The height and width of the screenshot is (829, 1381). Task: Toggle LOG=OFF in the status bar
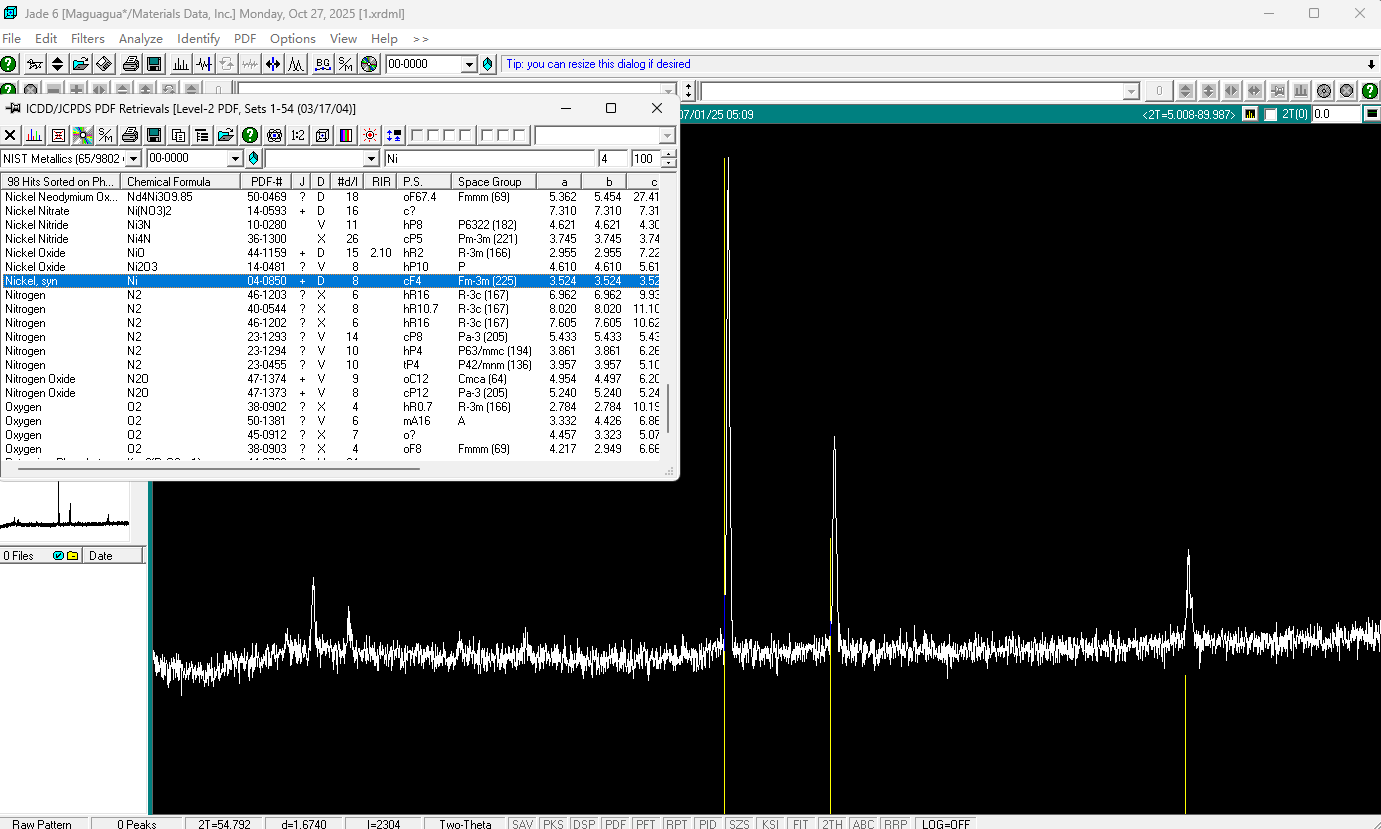(x=946, y=824)
